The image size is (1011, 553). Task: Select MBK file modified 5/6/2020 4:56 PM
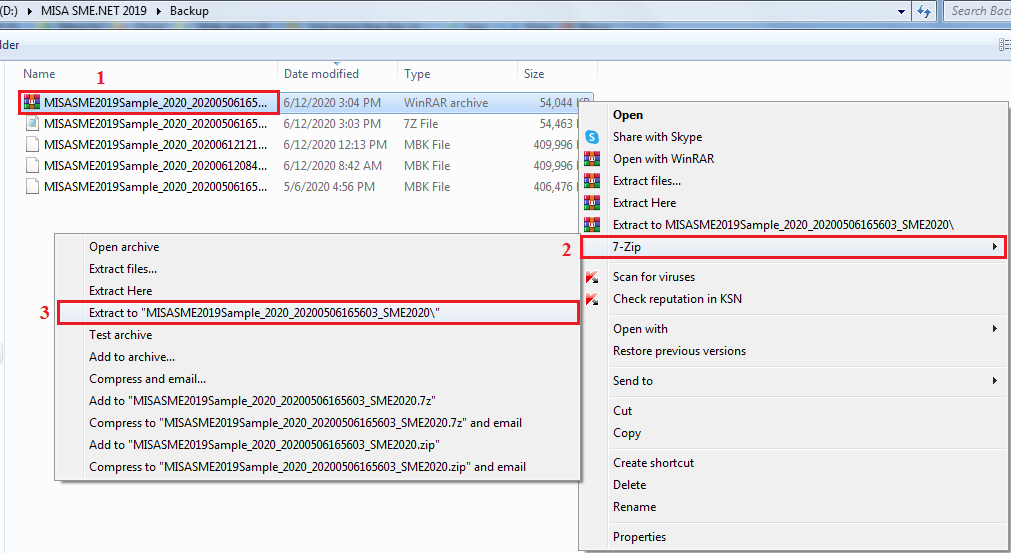(155, 187)
